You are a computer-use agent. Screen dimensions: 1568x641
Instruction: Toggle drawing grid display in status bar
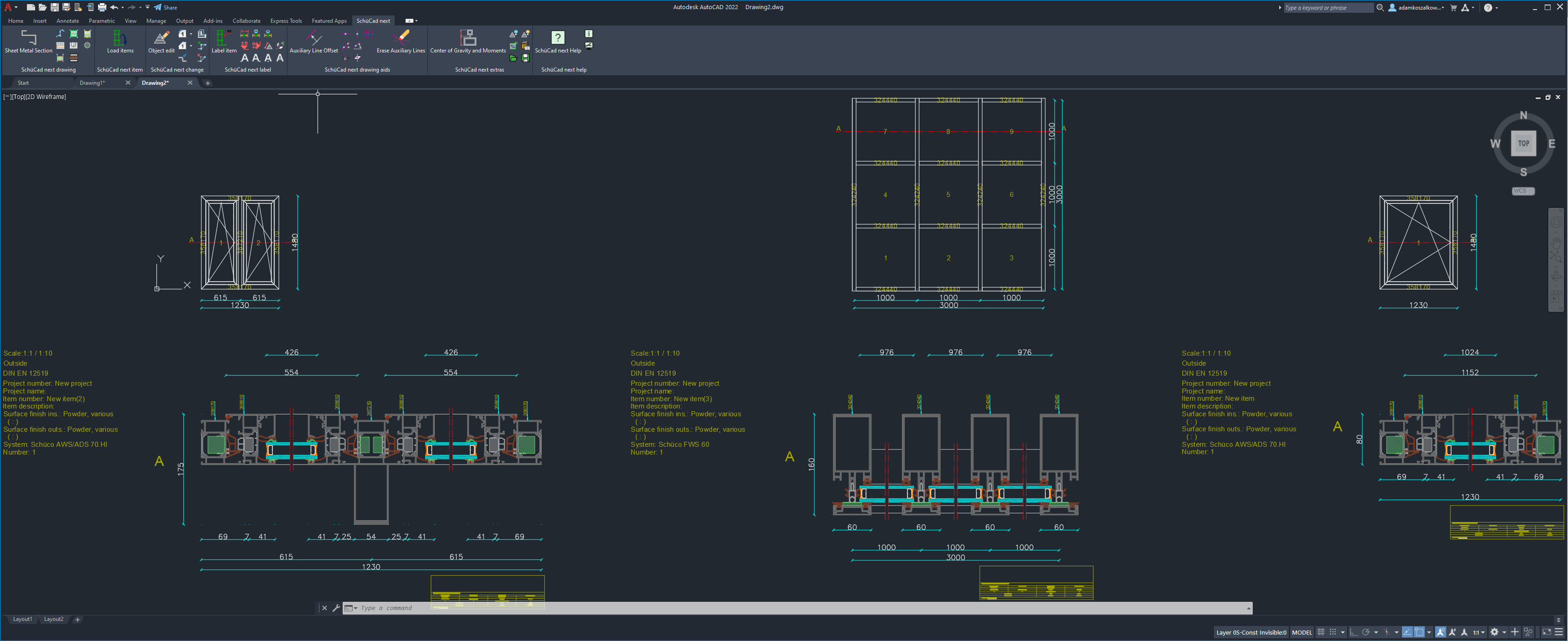pyautogui.click(x=1321, y=632)
